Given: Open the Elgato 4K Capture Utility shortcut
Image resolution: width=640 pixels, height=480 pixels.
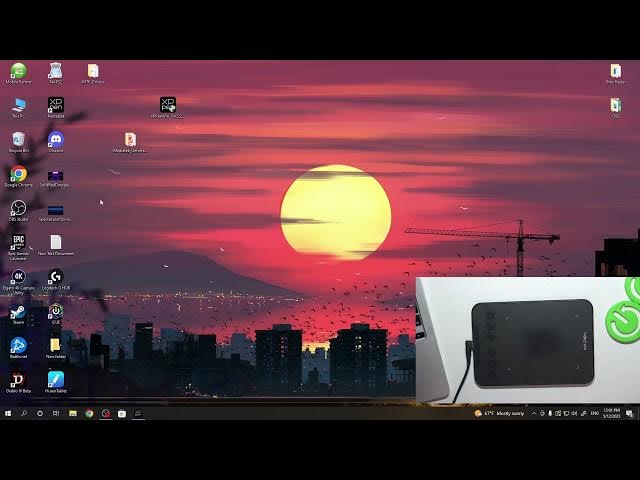Looking at the screenshot, I should coord(18,282).
